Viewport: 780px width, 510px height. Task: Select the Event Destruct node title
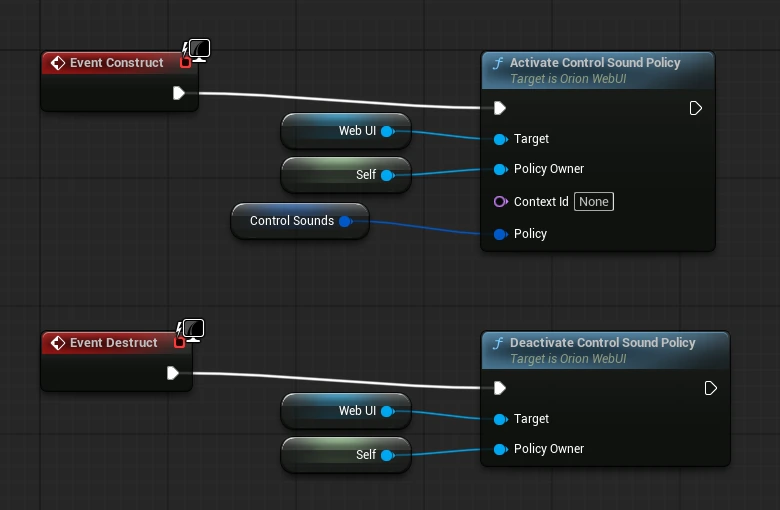click(113, 343)
